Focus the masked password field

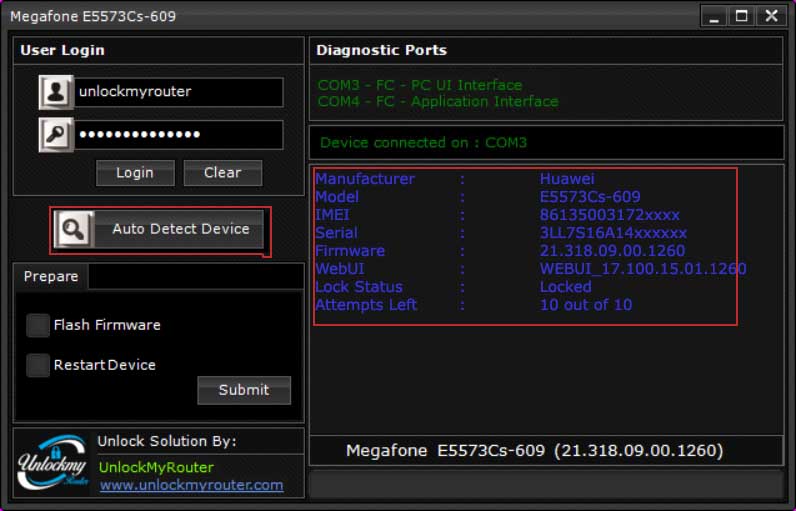[179, 134]
